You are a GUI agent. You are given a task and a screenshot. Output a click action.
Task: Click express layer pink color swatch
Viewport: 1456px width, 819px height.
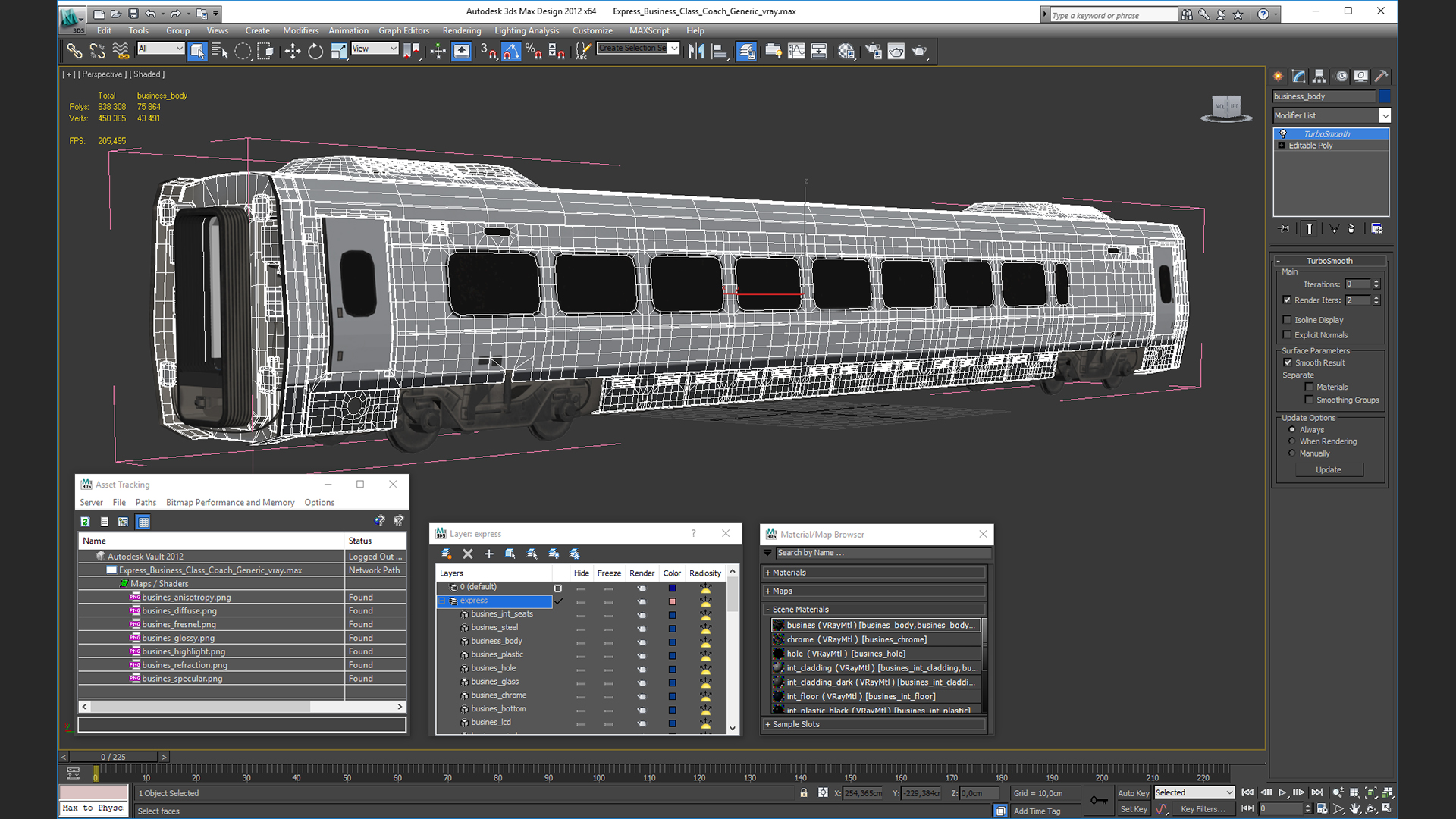pos(672,601)
